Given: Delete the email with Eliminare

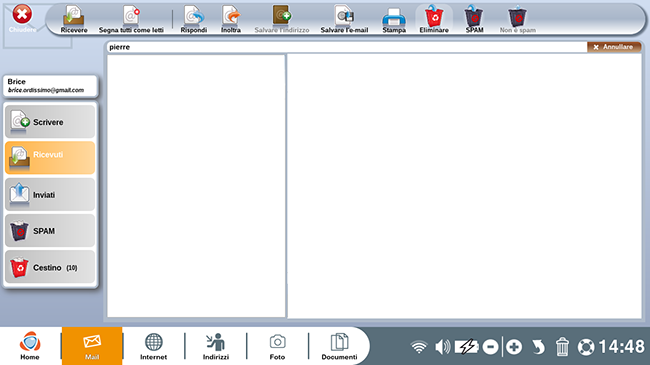Looking at the screenshot, I should 434,19.
